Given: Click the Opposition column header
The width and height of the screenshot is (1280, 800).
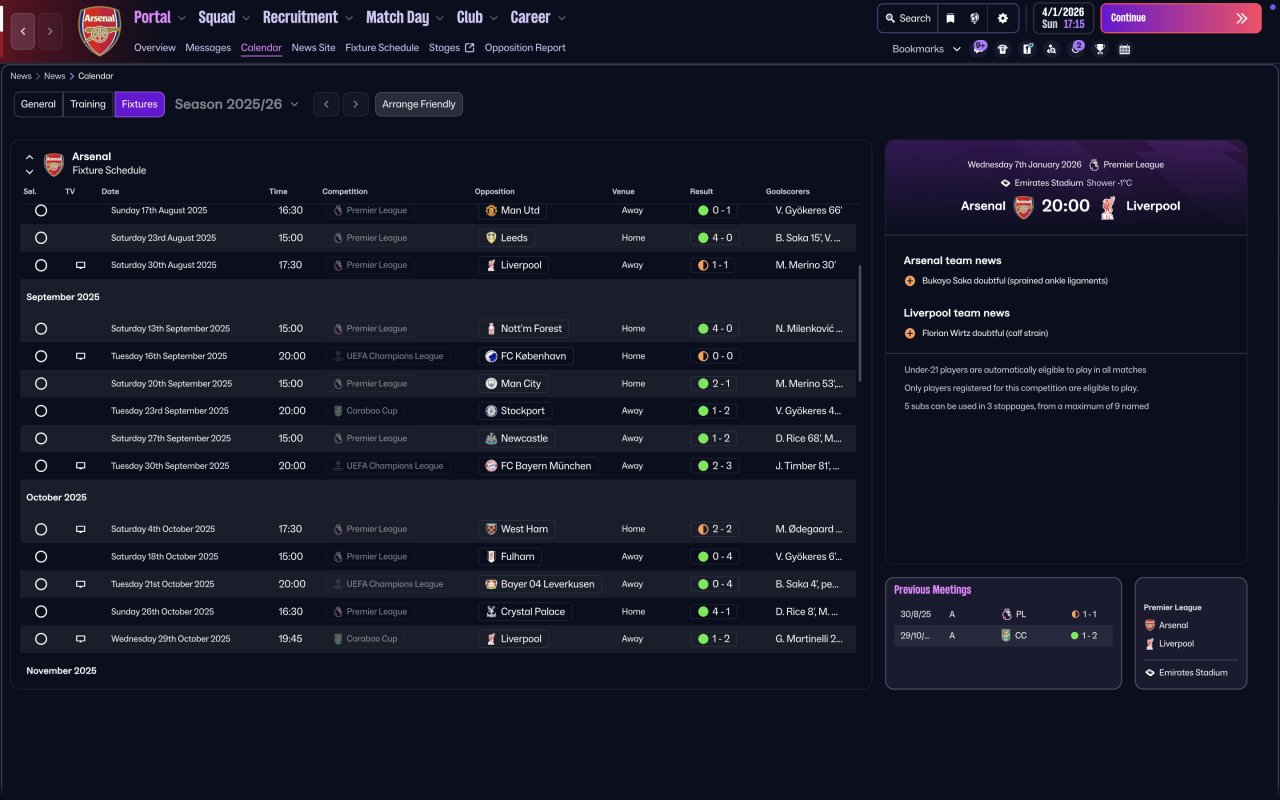Looking at the screenshot, I should tap(495, 191).
